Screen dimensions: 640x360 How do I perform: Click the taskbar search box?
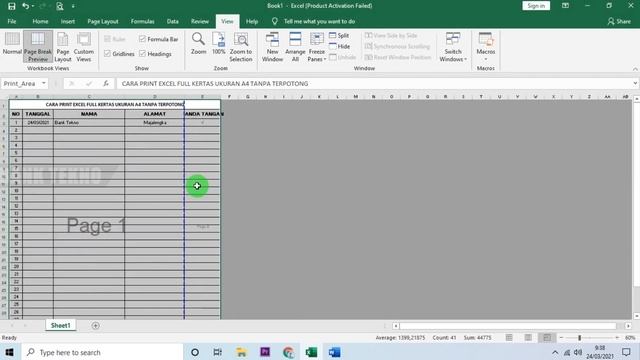click(101, 352)
